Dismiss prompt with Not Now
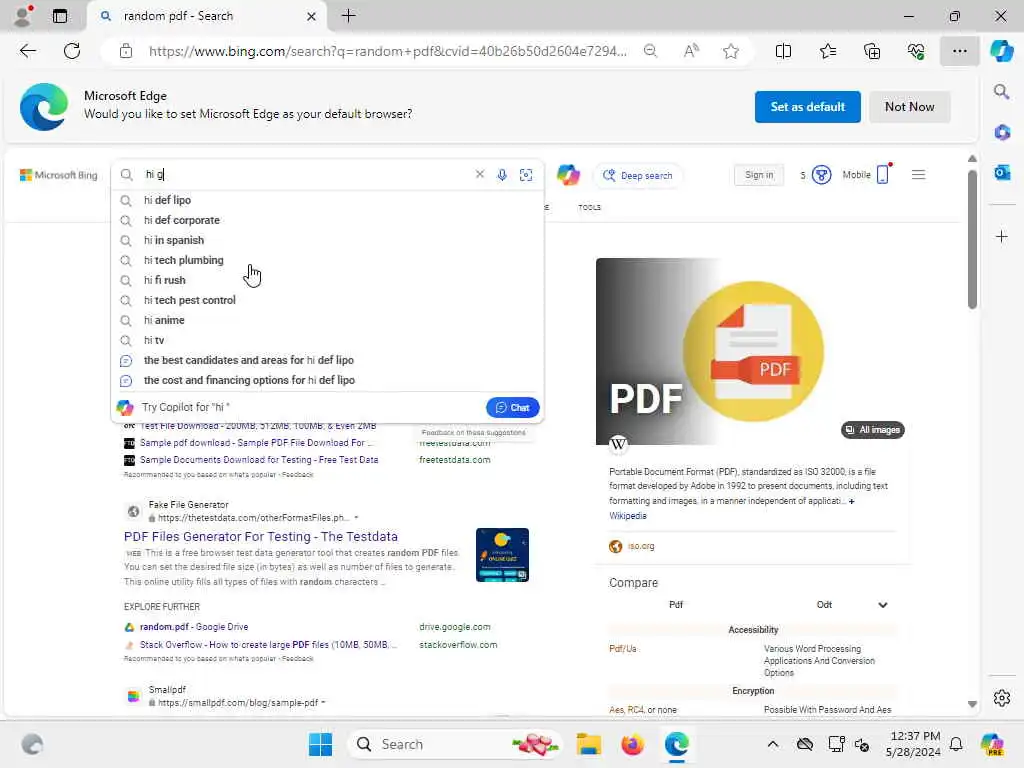 click(909, 106)
